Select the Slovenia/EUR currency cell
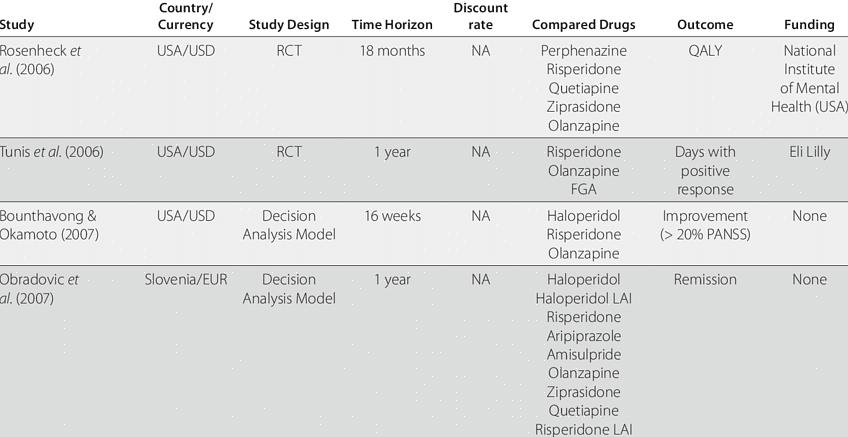 [186, 280]
